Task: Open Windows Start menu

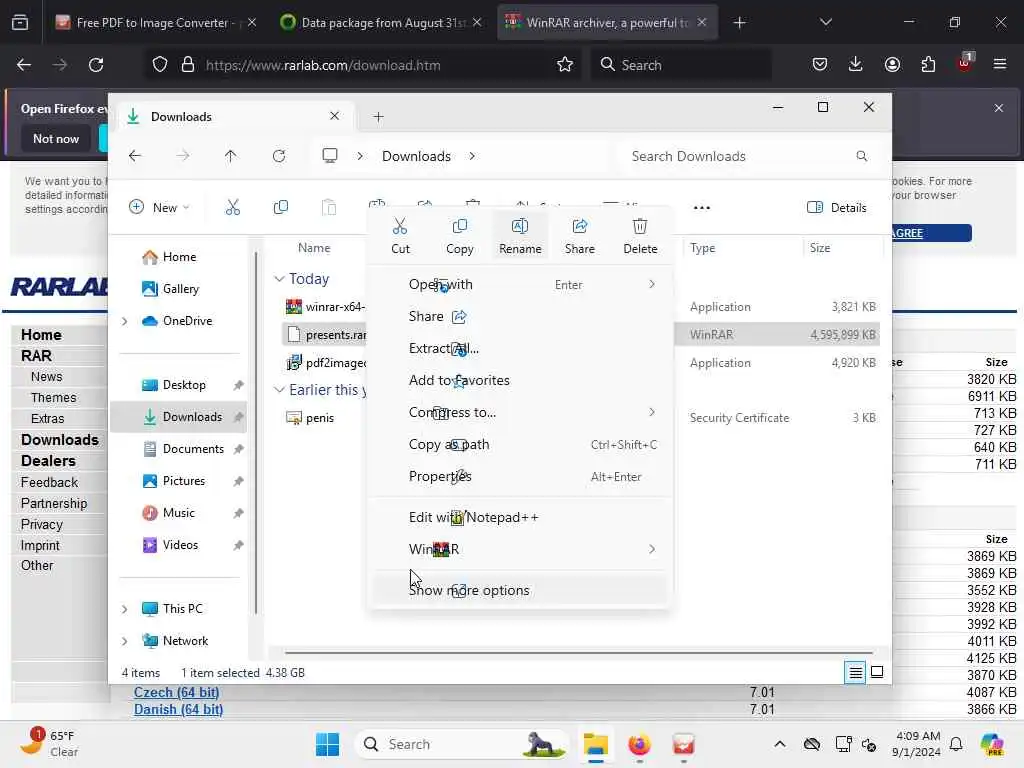Action: tap(327, 744)
